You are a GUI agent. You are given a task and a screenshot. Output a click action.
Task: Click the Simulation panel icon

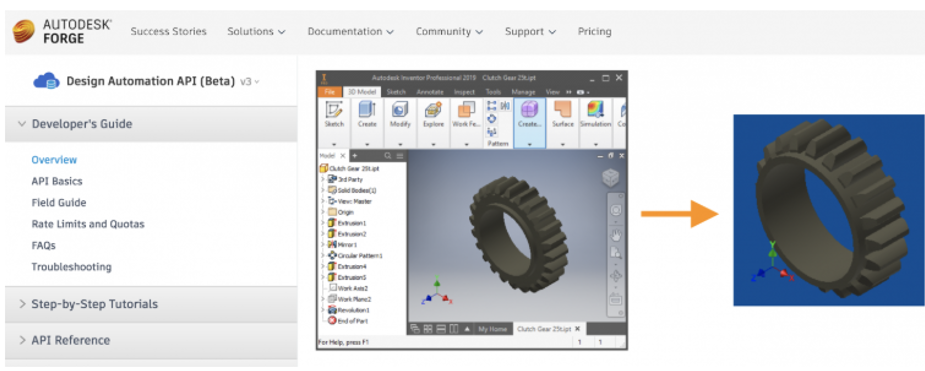point(595,110)
